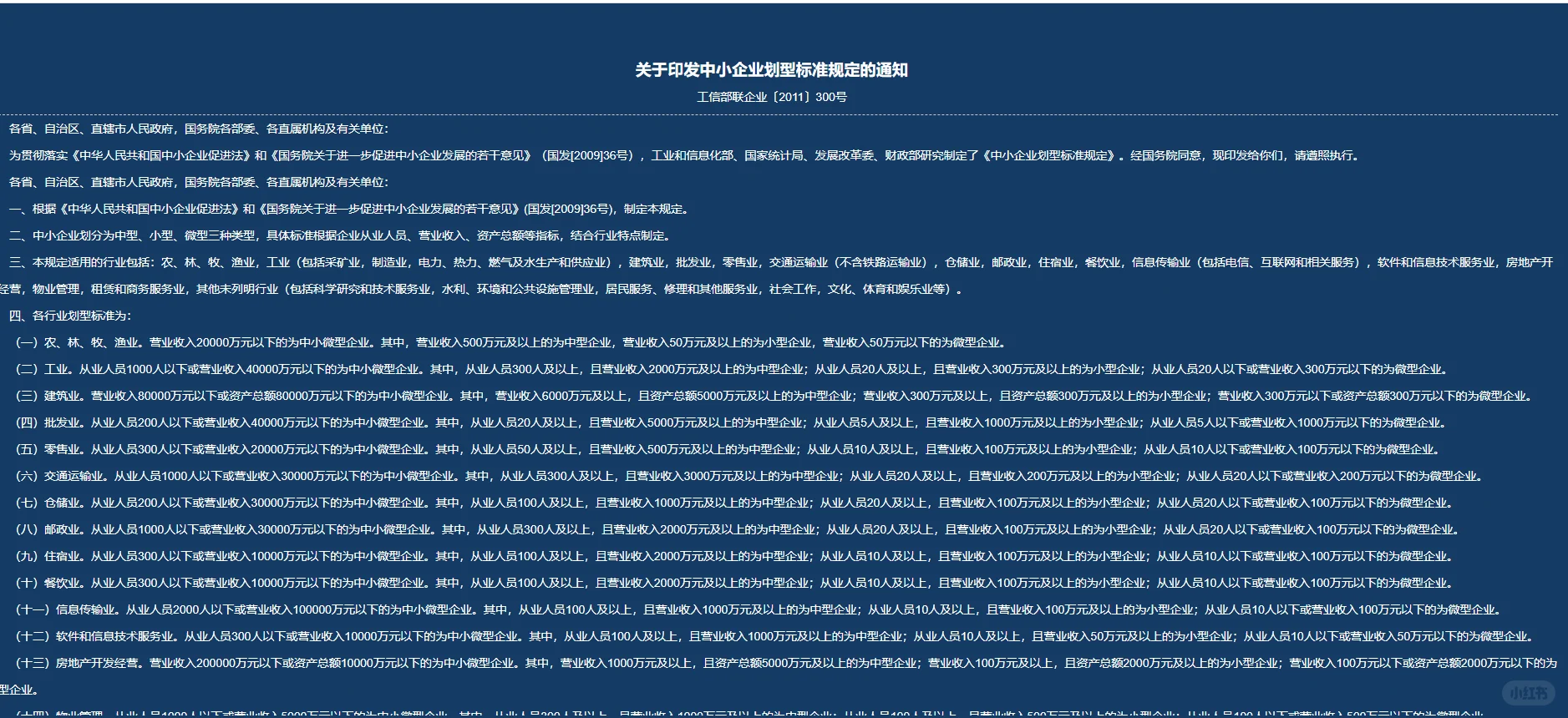Click item (十) 餐饮业 standard line
The image size is (1568, 718).
click(735, 583)
